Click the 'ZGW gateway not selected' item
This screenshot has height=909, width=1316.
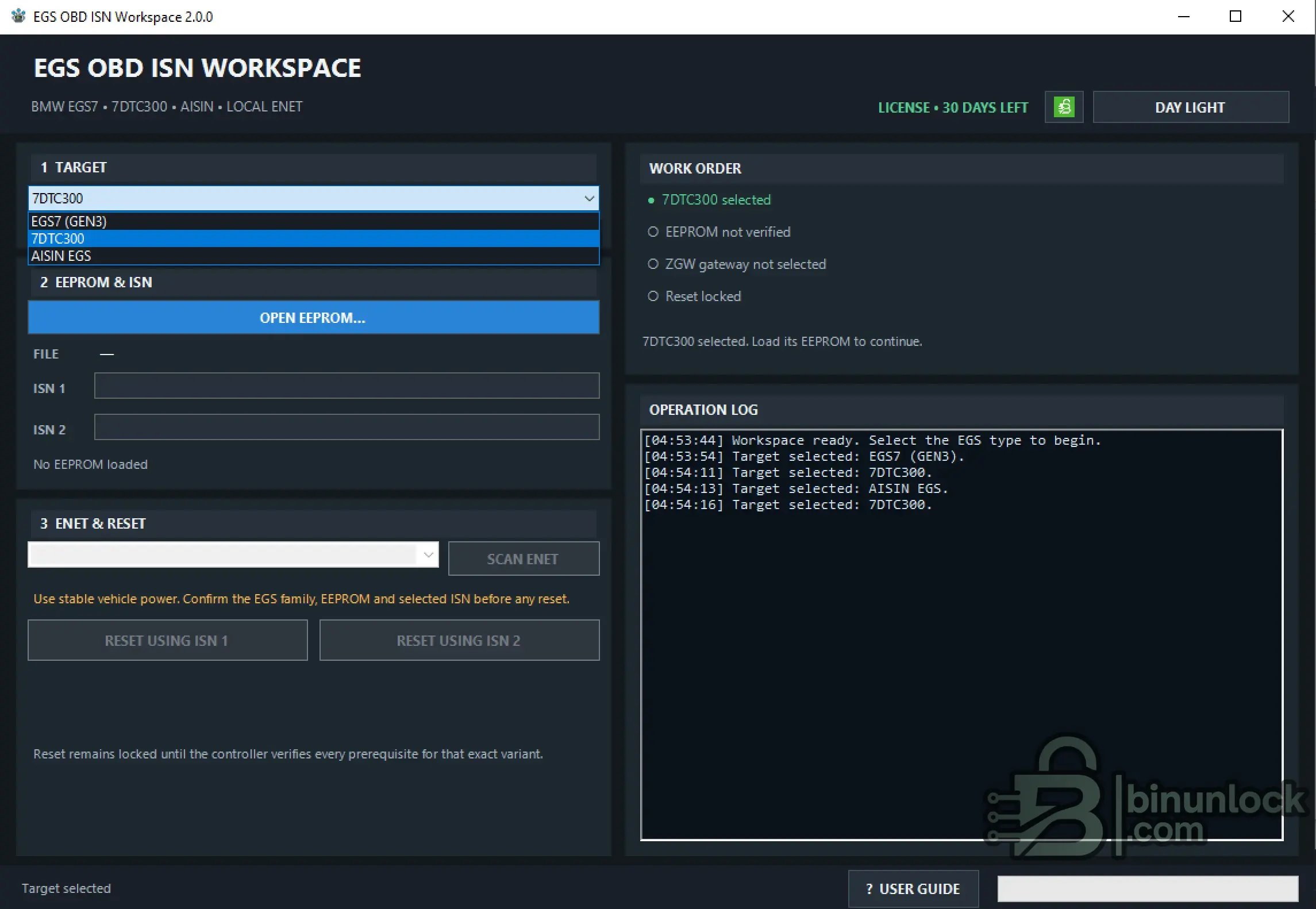pyautogui.click(x=737, y=264)
